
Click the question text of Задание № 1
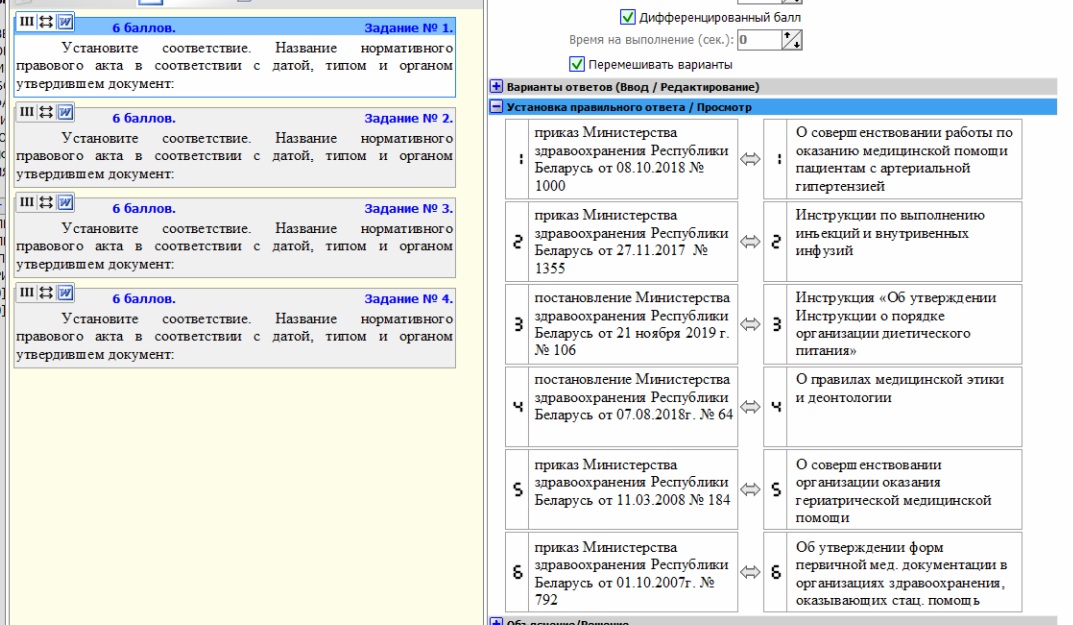click(x=235, y=66)
